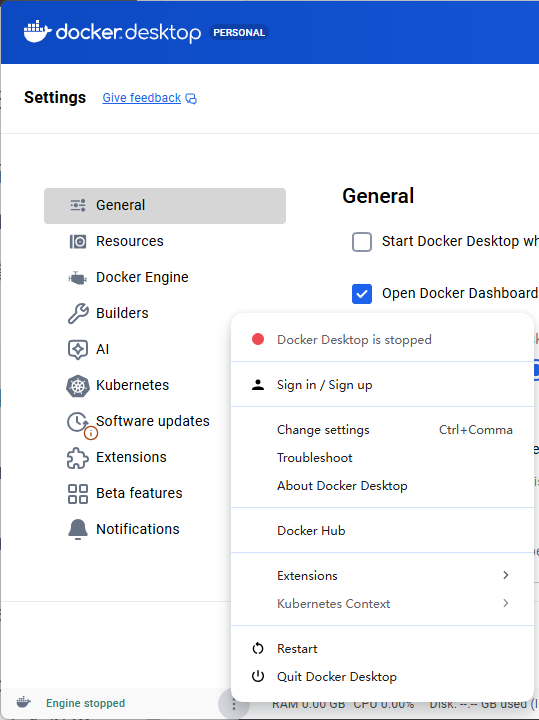Click the RAM usage in status bar

pyautogui.click(x=309, y=704)
